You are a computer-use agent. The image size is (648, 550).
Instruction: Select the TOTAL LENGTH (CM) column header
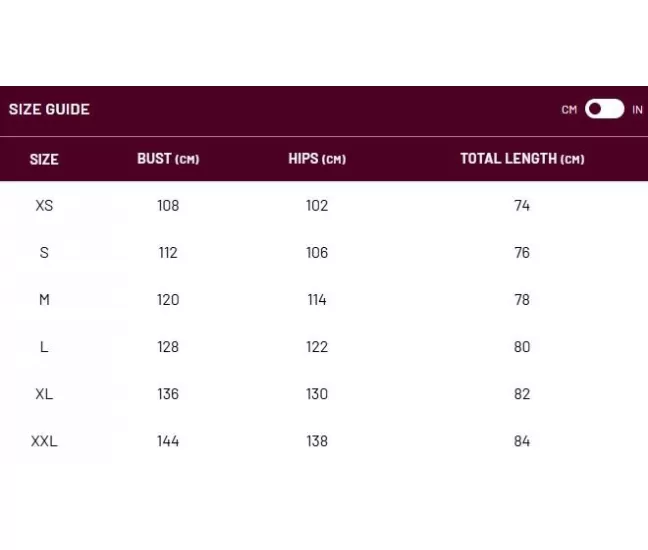522,159
